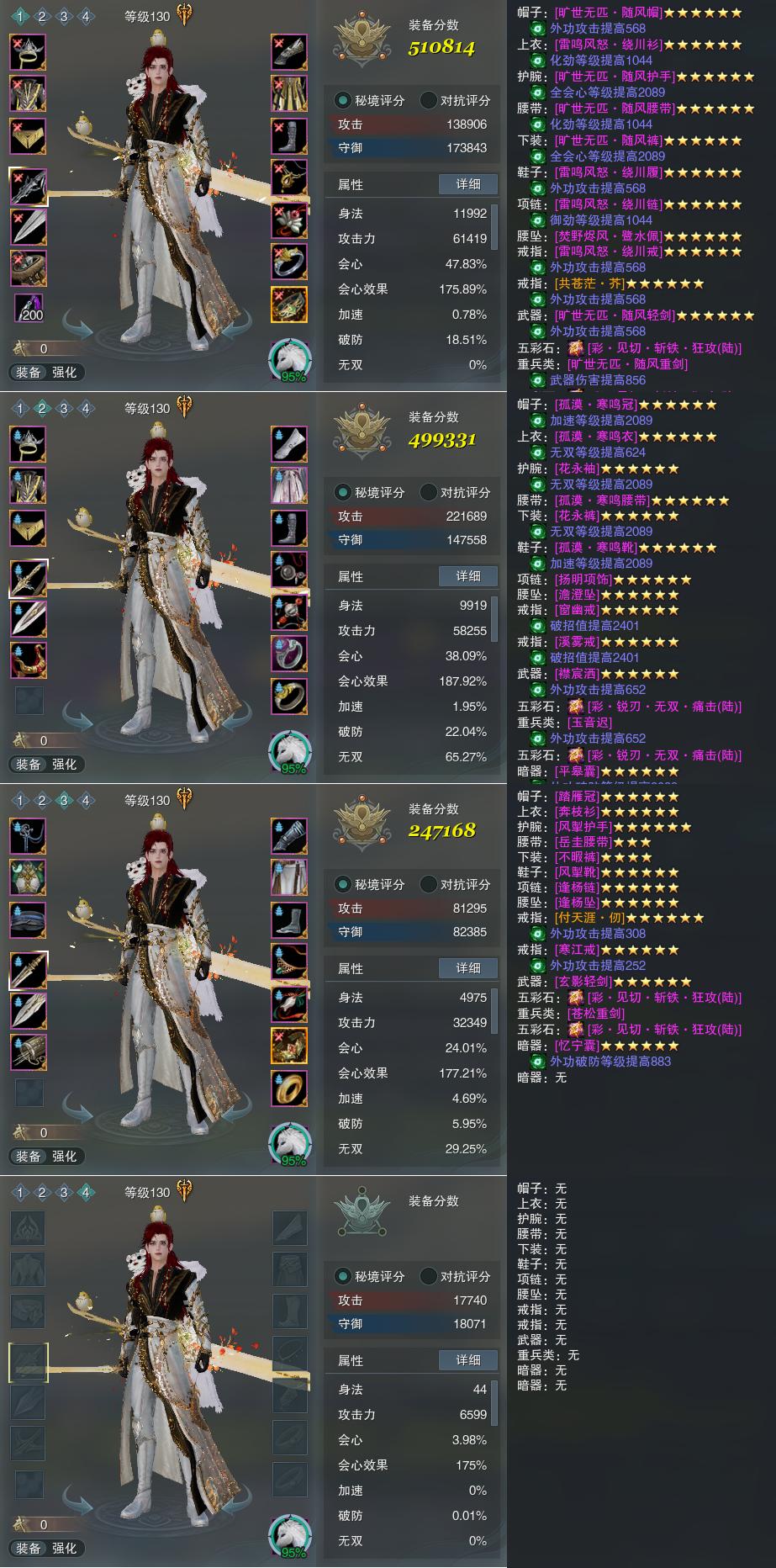Open the [旷世无匹·随风重剑] item link
The image size is (776, 1568).
click(x=628, y=364)
